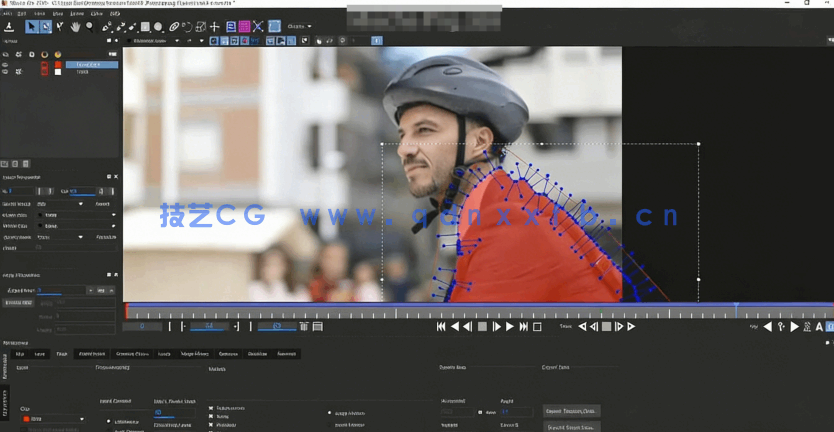Open the dropdown in the top toolbar
Viewport: 834px width, 432px height.
click(299, 26)
